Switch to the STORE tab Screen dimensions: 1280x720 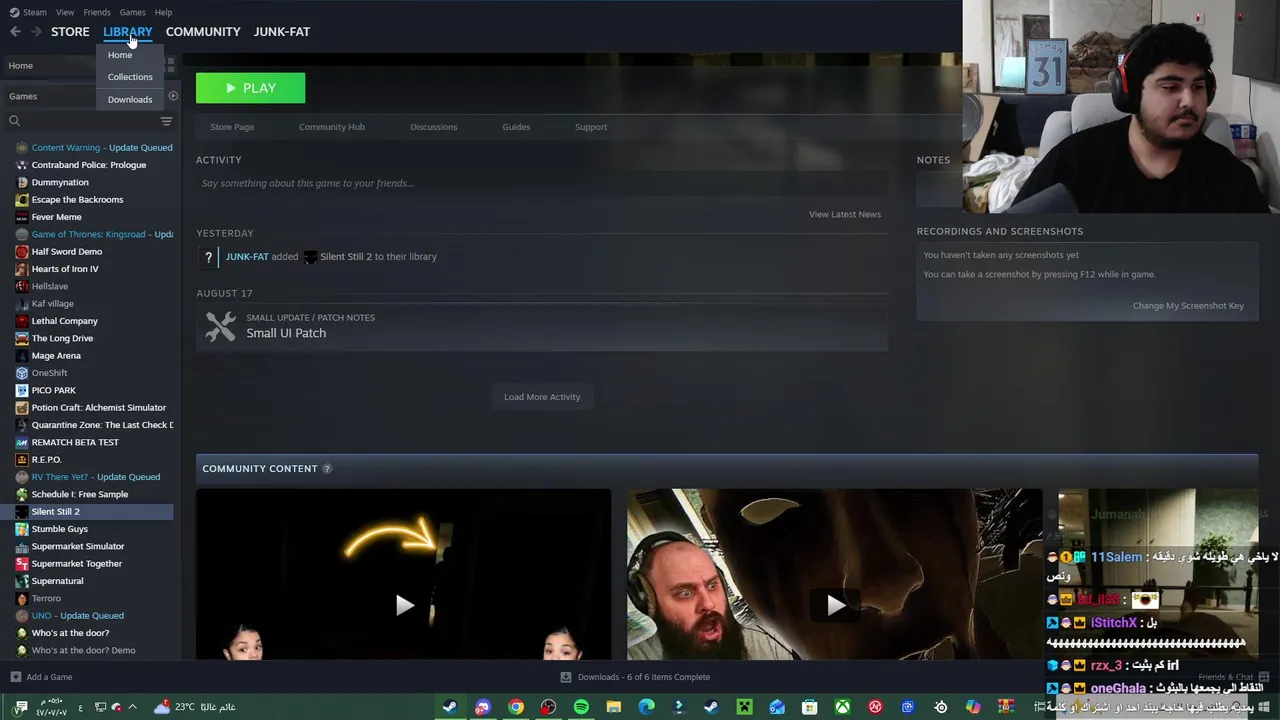pyautogui.click(x=70, y=32)
